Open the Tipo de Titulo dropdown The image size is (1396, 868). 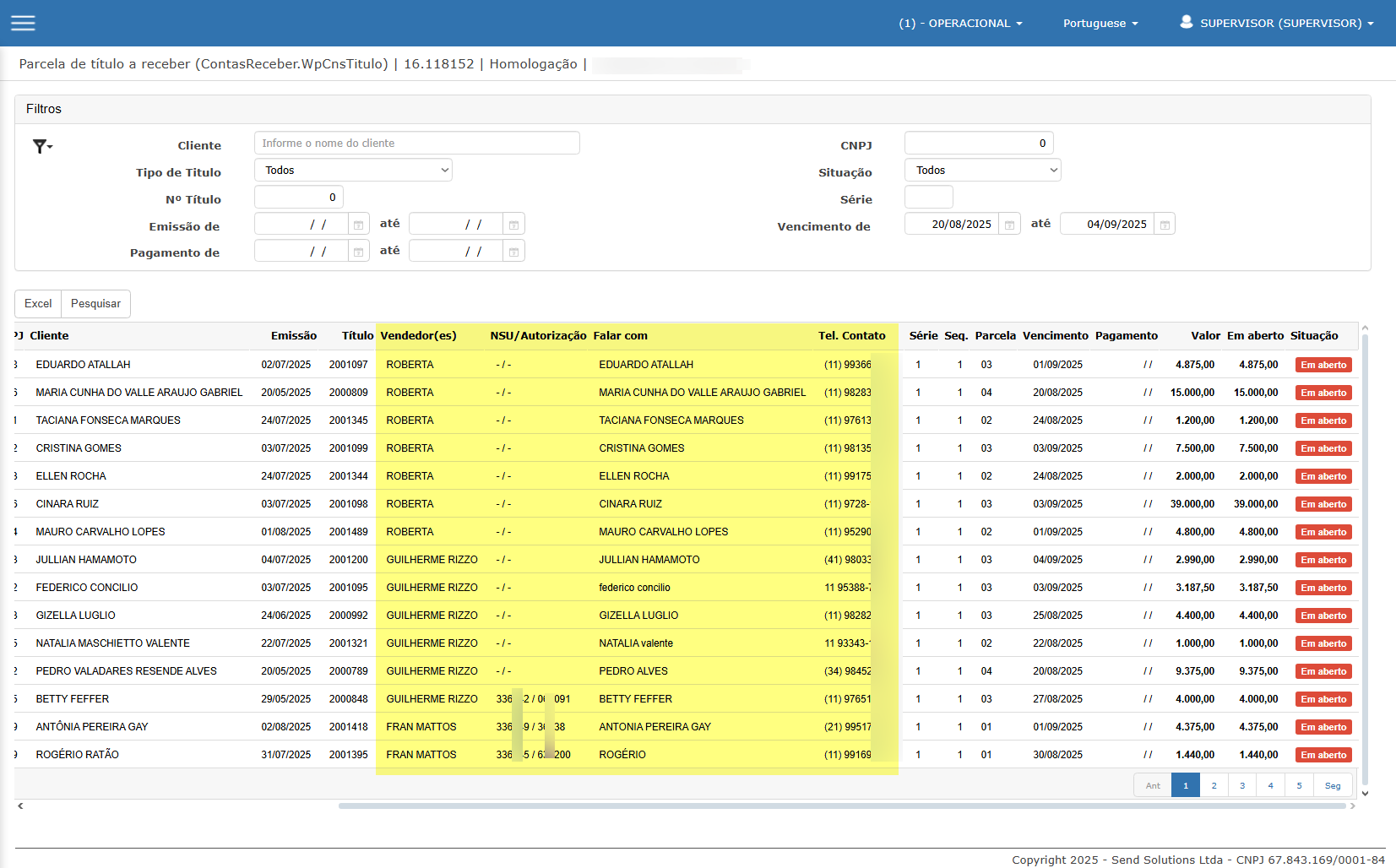(x=353, y=171)
